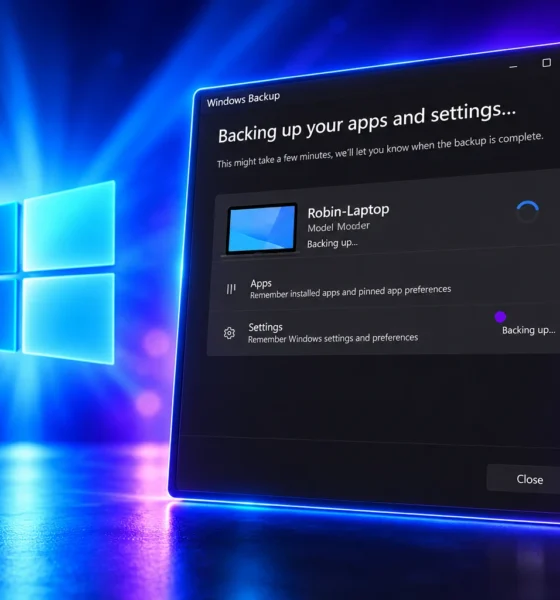Click the Settings gear icon
Screen dimensions: 560x600
coord(229,333)
